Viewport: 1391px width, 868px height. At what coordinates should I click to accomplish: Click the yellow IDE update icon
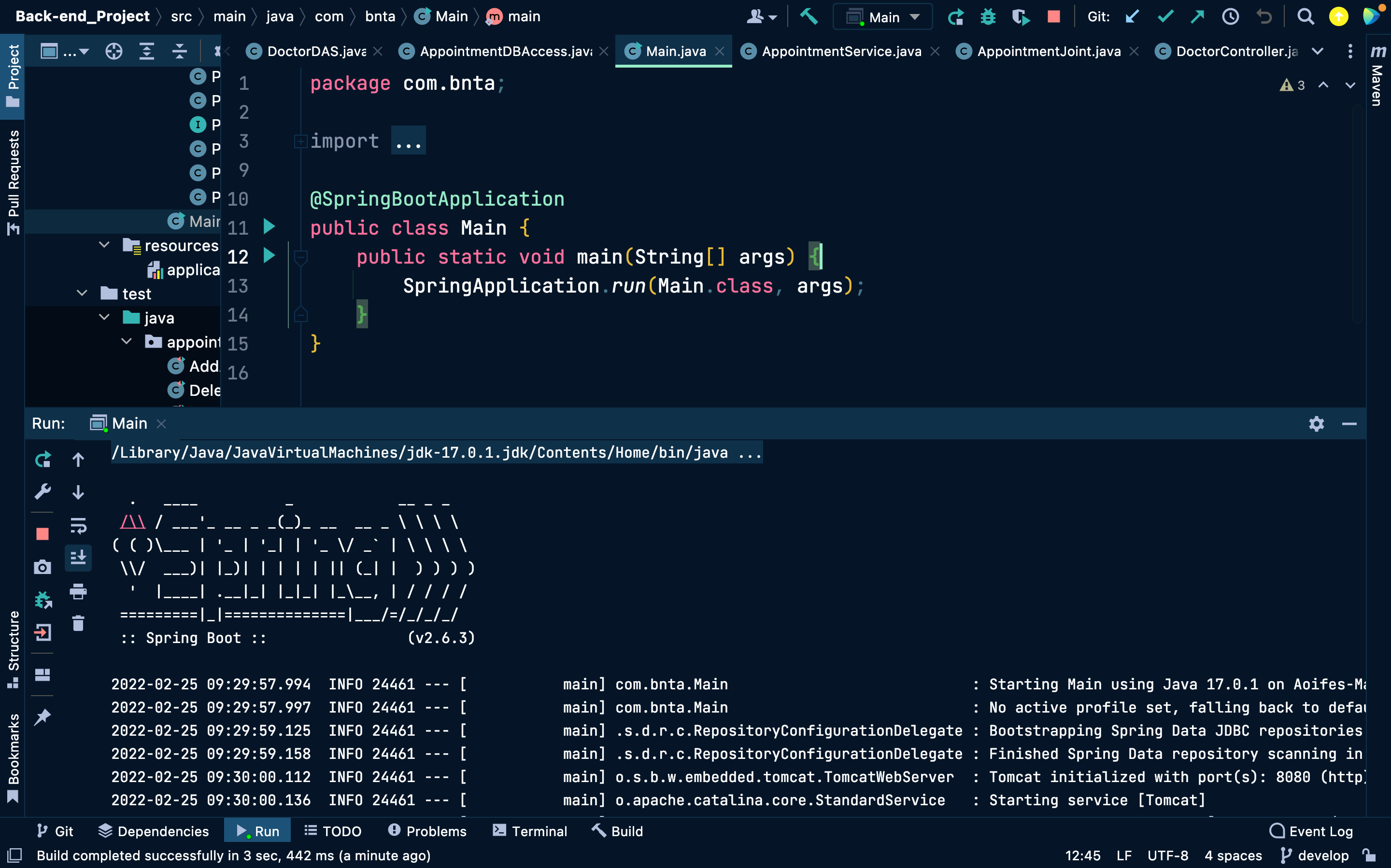pyautogui.click(x=1339, y=16)
